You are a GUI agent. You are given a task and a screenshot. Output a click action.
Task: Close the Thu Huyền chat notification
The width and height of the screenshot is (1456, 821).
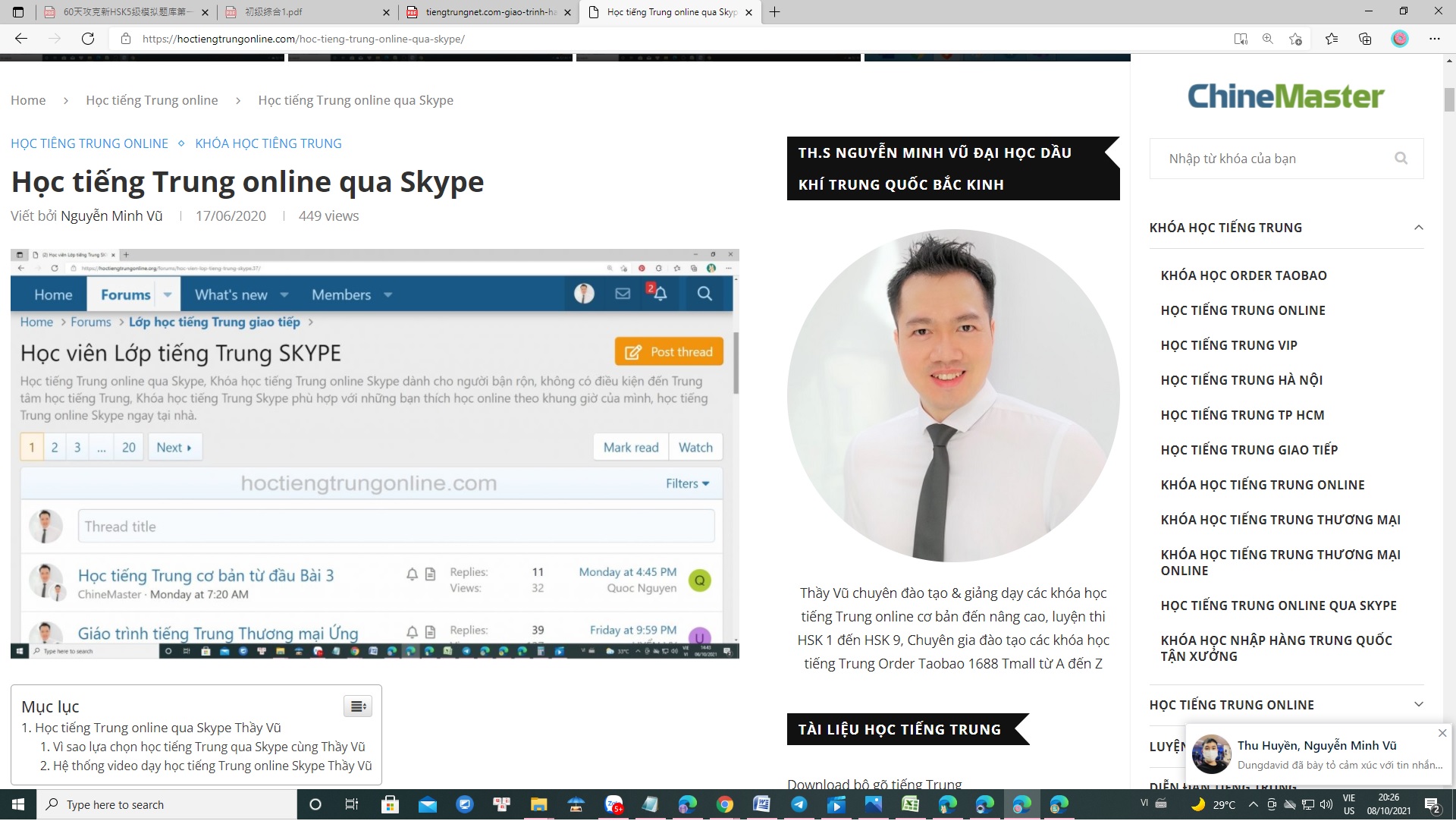1442,733
